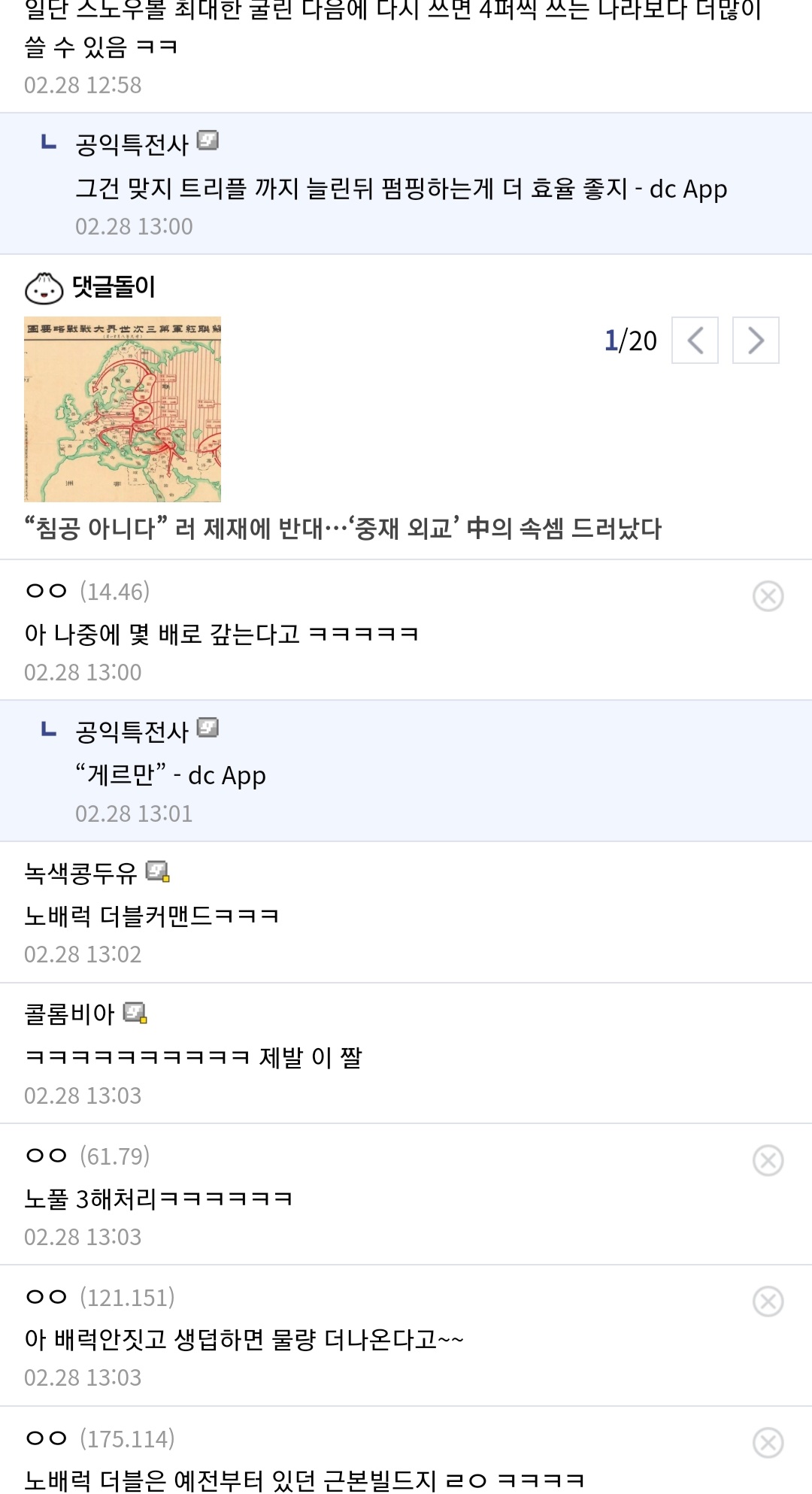Open the gallog icon beside 녹색콩두유
812x1494 pixels.
[157, 871]
